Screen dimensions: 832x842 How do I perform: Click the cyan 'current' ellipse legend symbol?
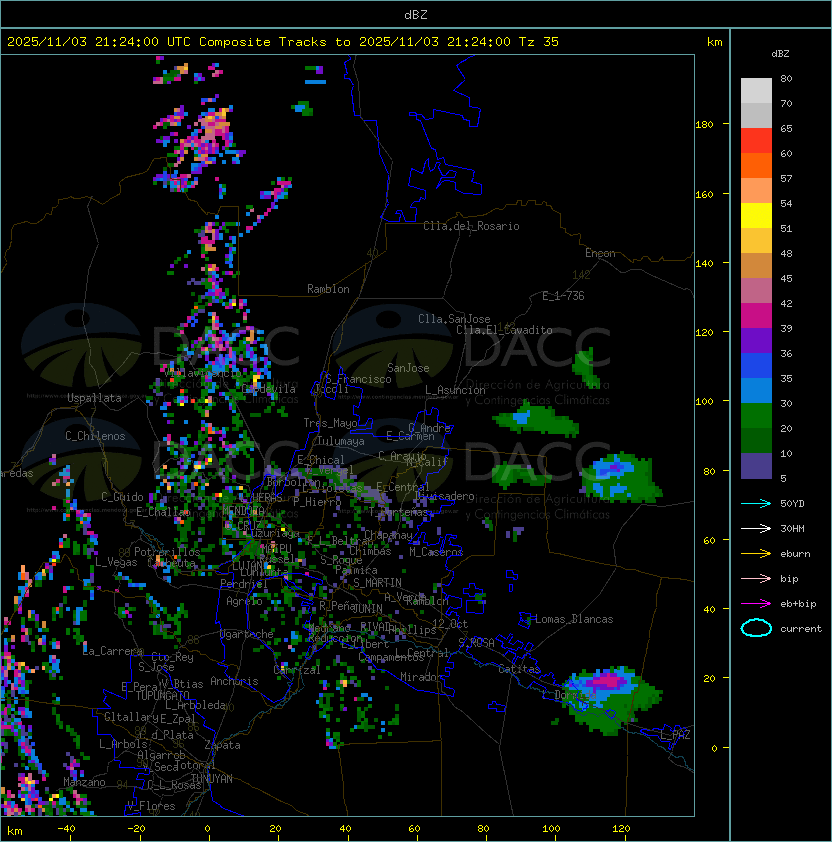(x=756, y=628)
